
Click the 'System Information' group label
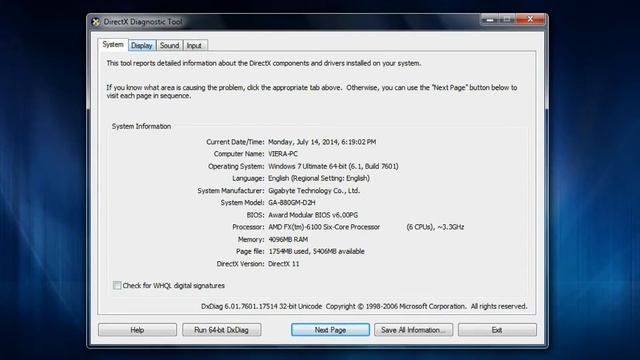[141, 127]
